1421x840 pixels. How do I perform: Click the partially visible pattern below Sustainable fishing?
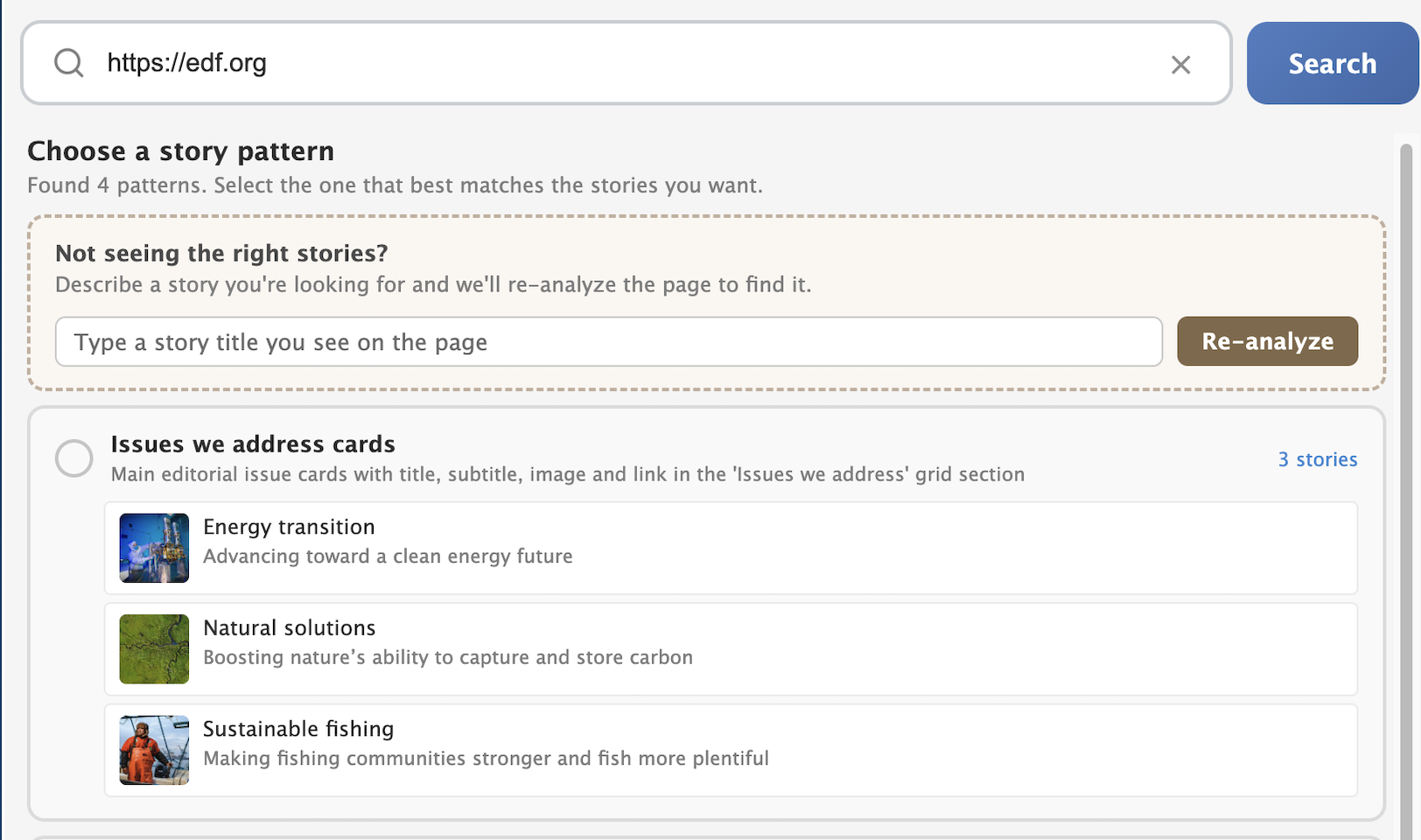pyautogui.click(x=700, y=833)
